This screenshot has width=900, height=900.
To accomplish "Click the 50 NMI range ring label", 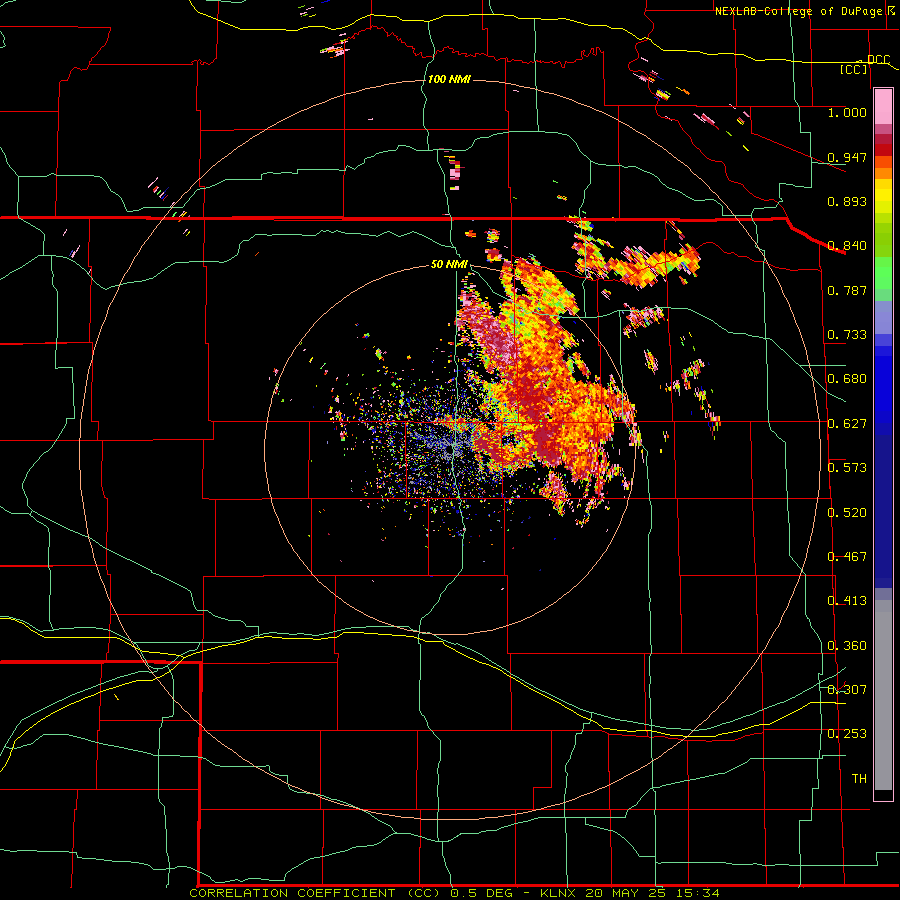I will pyautogui.click(x=449, y=264).
